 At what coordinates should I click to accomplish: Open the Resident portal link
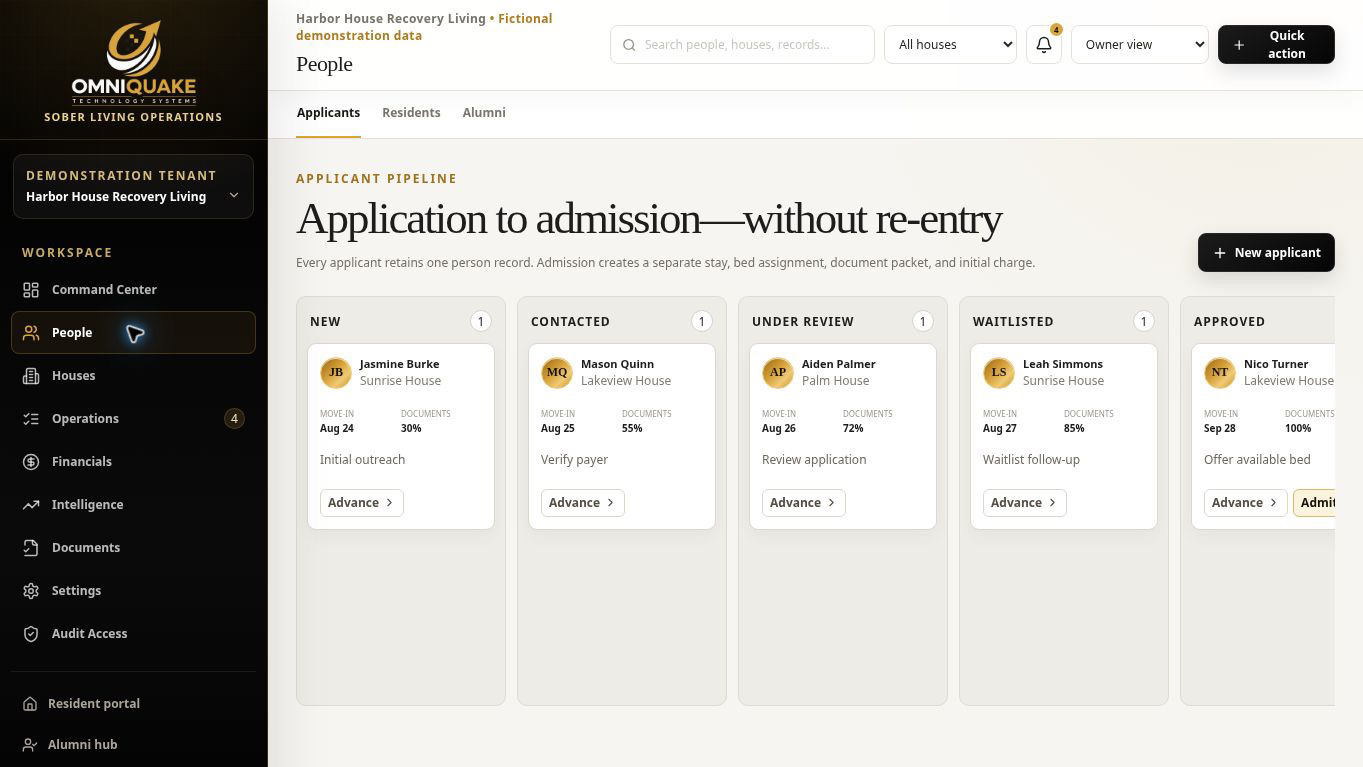pyautogui.click(x=133, y=703)
